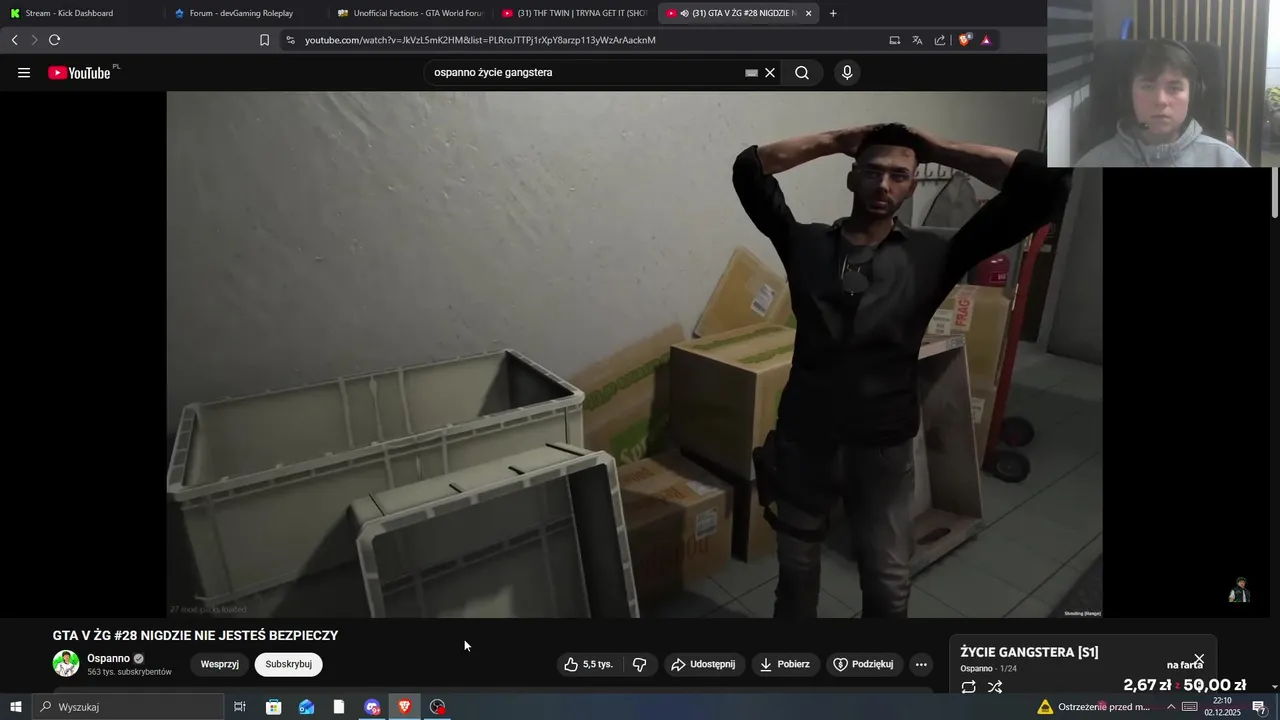Open Ospanno channel avatar

[66, 664]
